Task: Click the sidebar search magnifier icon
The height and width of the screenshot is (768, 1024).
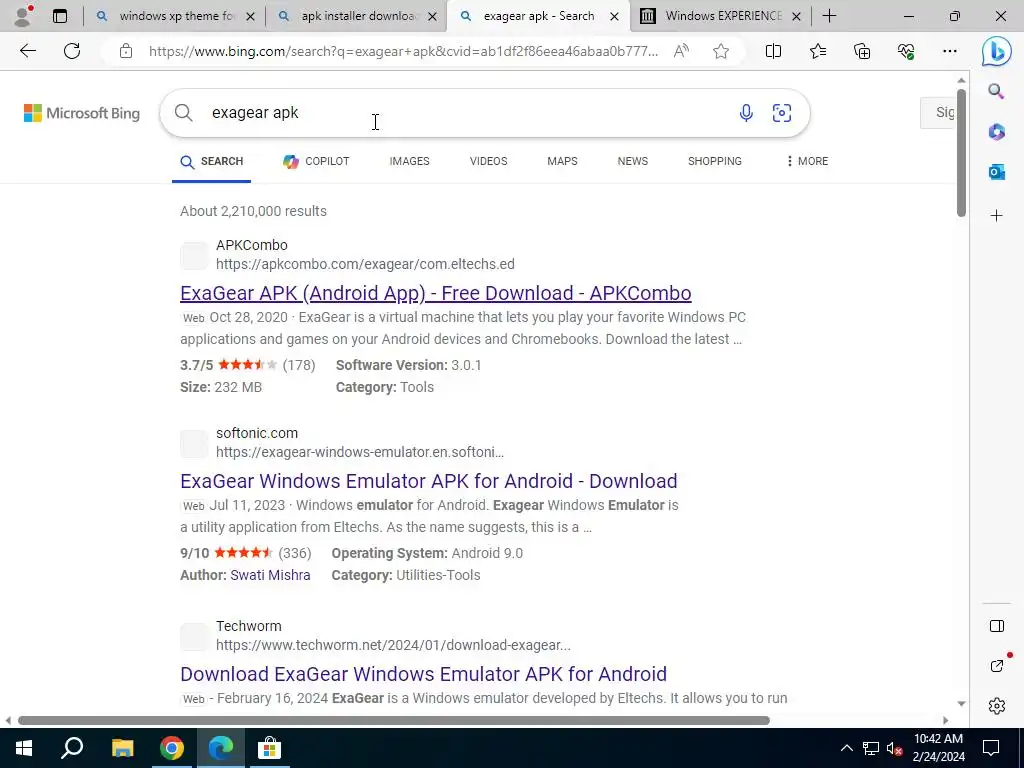Action: tap(996, 91)
